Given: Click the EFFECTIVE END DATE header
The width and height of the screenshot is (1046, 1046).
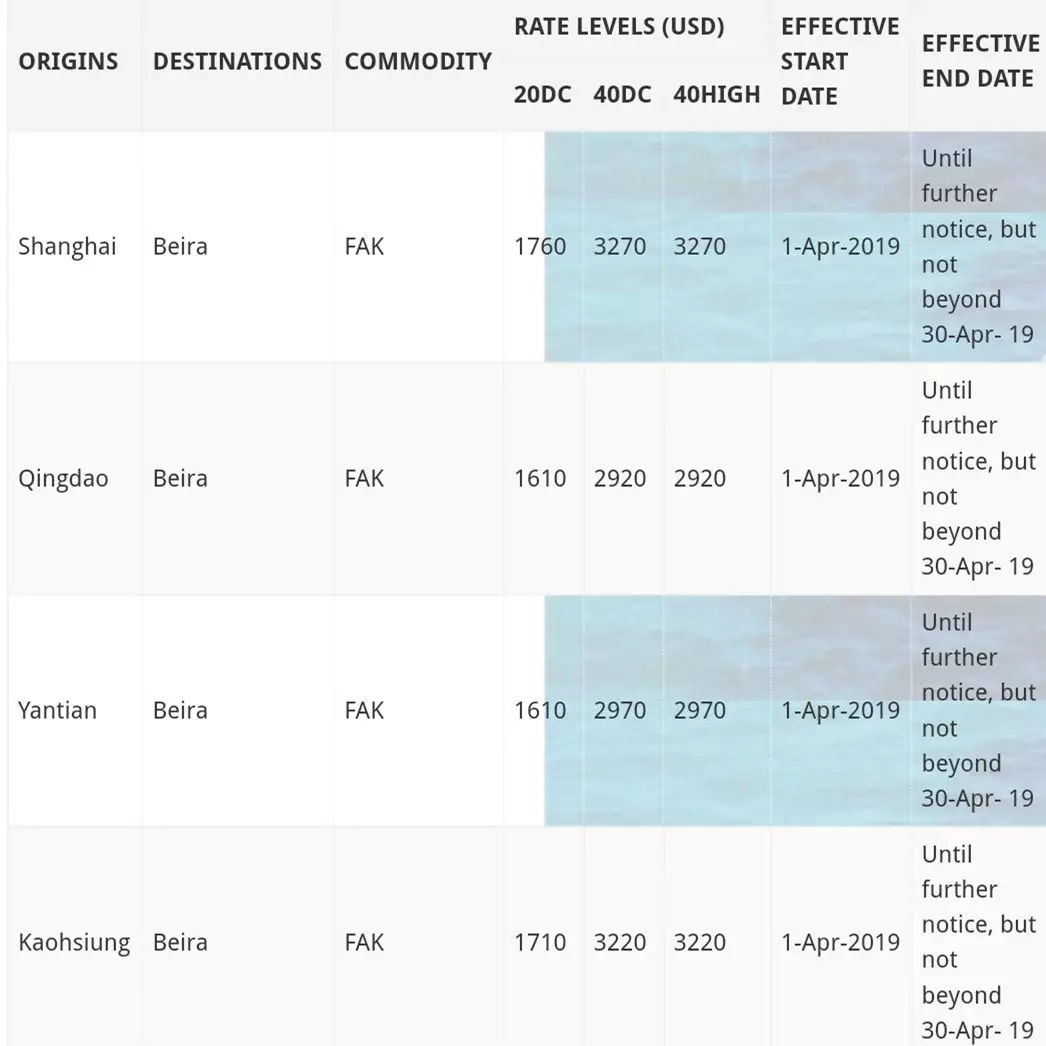Looking at the screenshot, I should point(980,61).
